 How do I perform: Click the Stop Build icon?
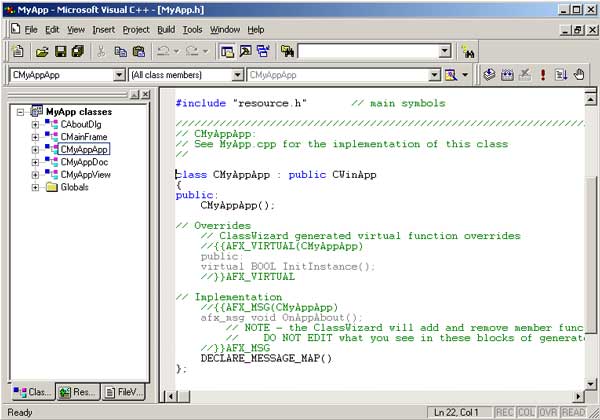[x=525, y=75]
